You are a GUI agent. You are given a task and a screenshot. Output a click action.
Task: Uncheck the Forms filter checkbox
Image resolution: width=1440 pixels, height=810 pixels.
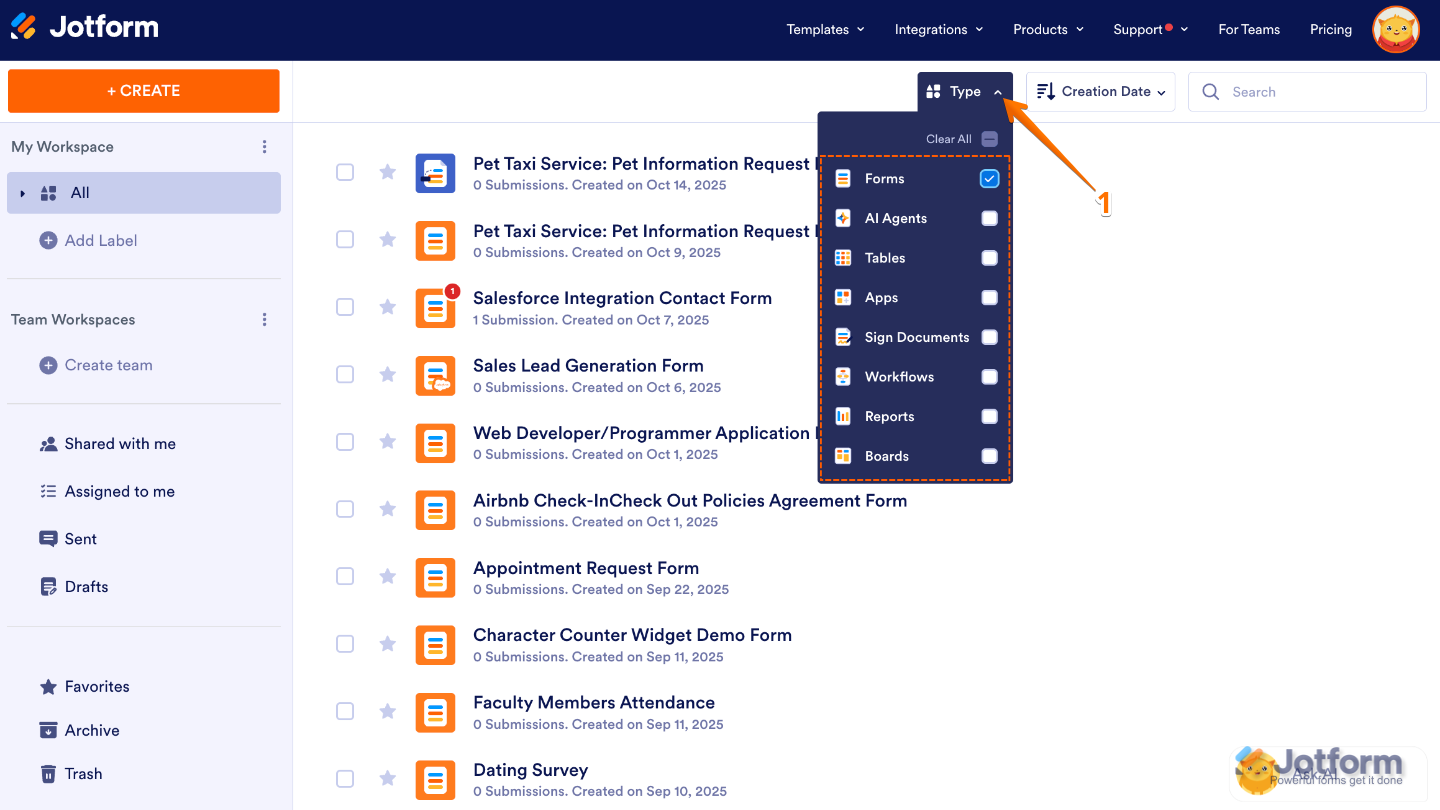tap(989, 178)
